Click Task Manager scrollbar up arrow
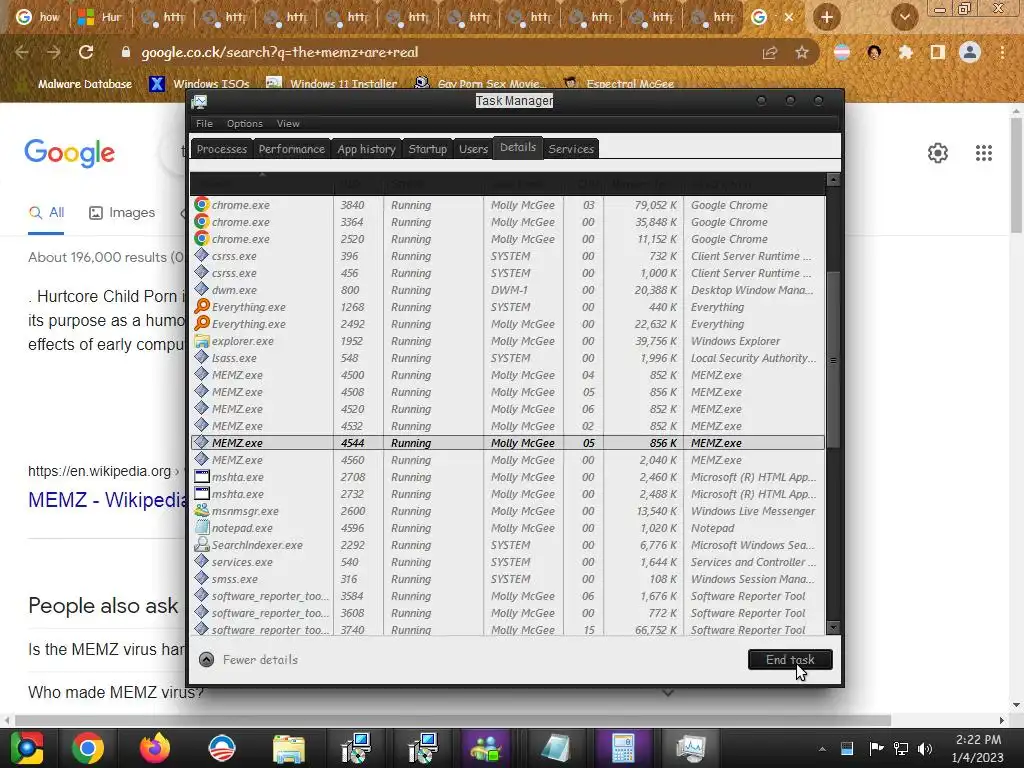This screenshot has width=1024, height=768. coord(833,180)
